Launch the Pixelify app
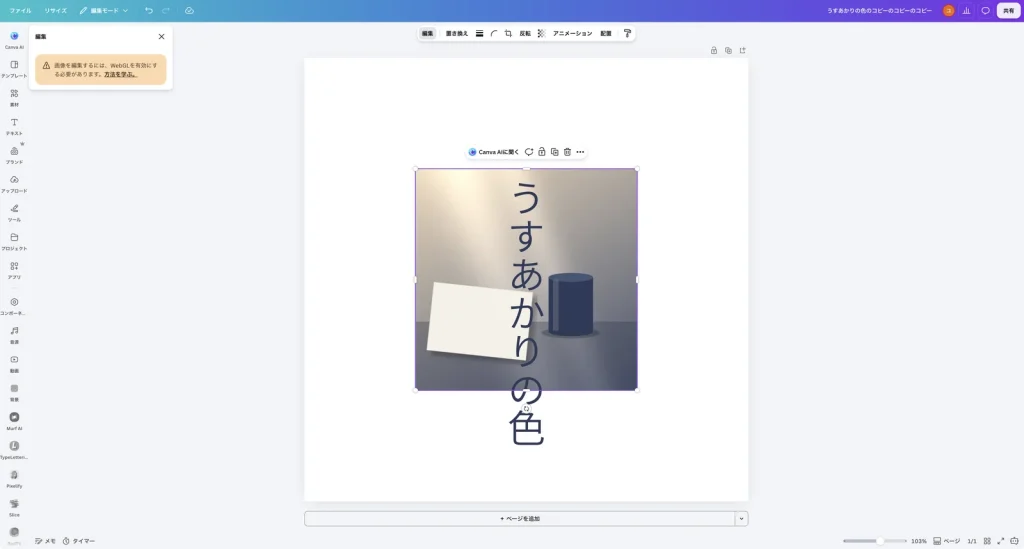 pyautogui.click(x=14, y=478)
